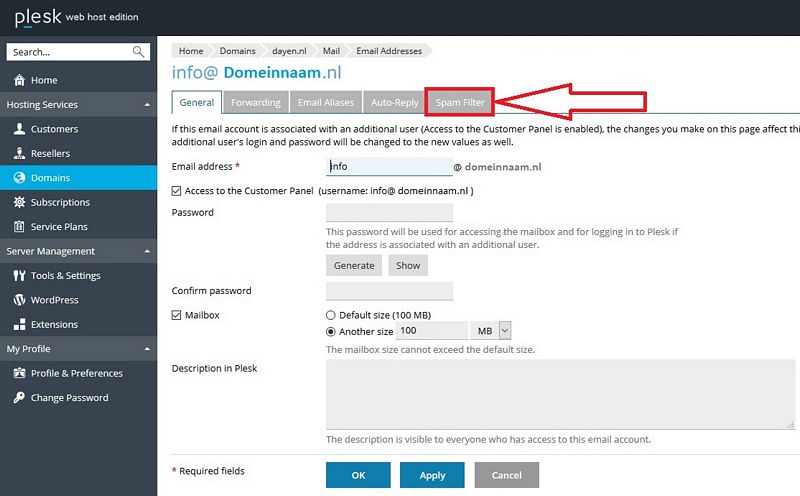Click the Password input field

(x=389, y=212)
